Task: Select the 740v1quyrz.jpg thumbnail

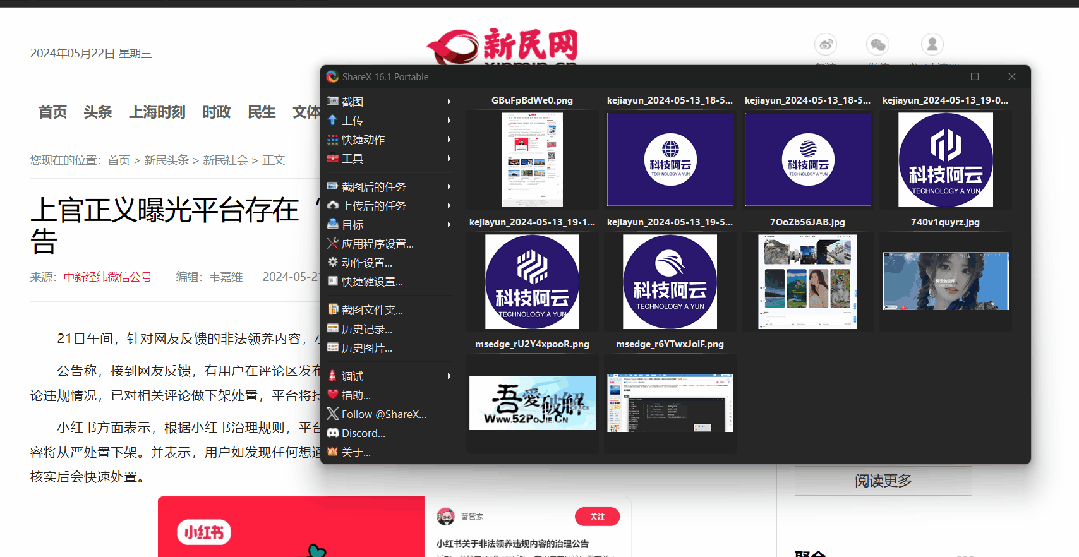Action: click(946, 281)
